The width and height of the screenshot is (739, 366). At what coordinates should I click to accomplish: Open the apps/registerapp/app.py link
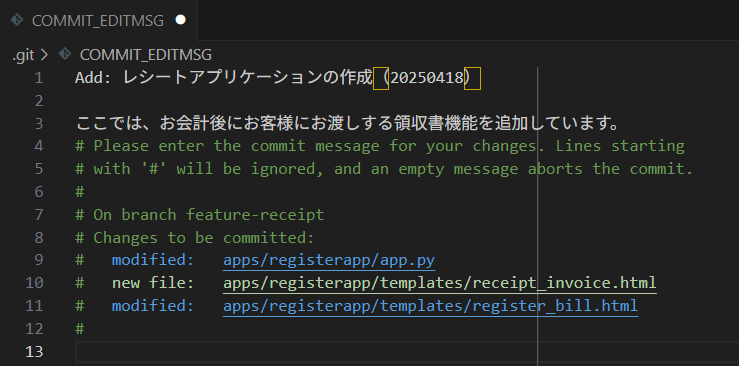click(x=328, y=260)
